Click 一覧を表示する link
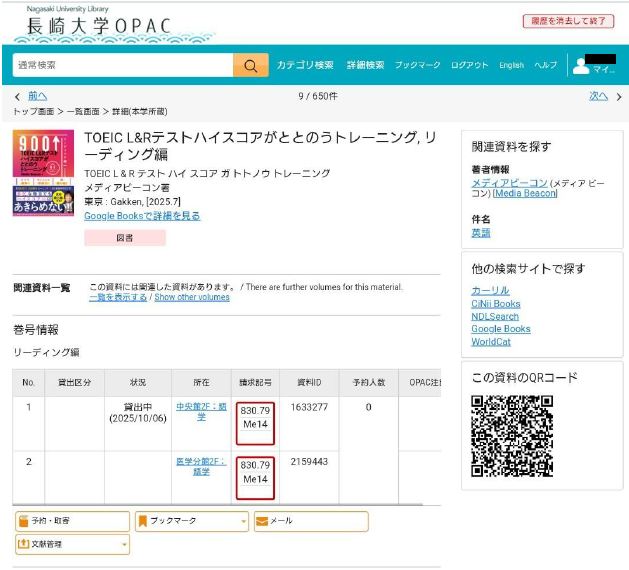The width and height of the screenshot is (629, 570). (118, 297)
